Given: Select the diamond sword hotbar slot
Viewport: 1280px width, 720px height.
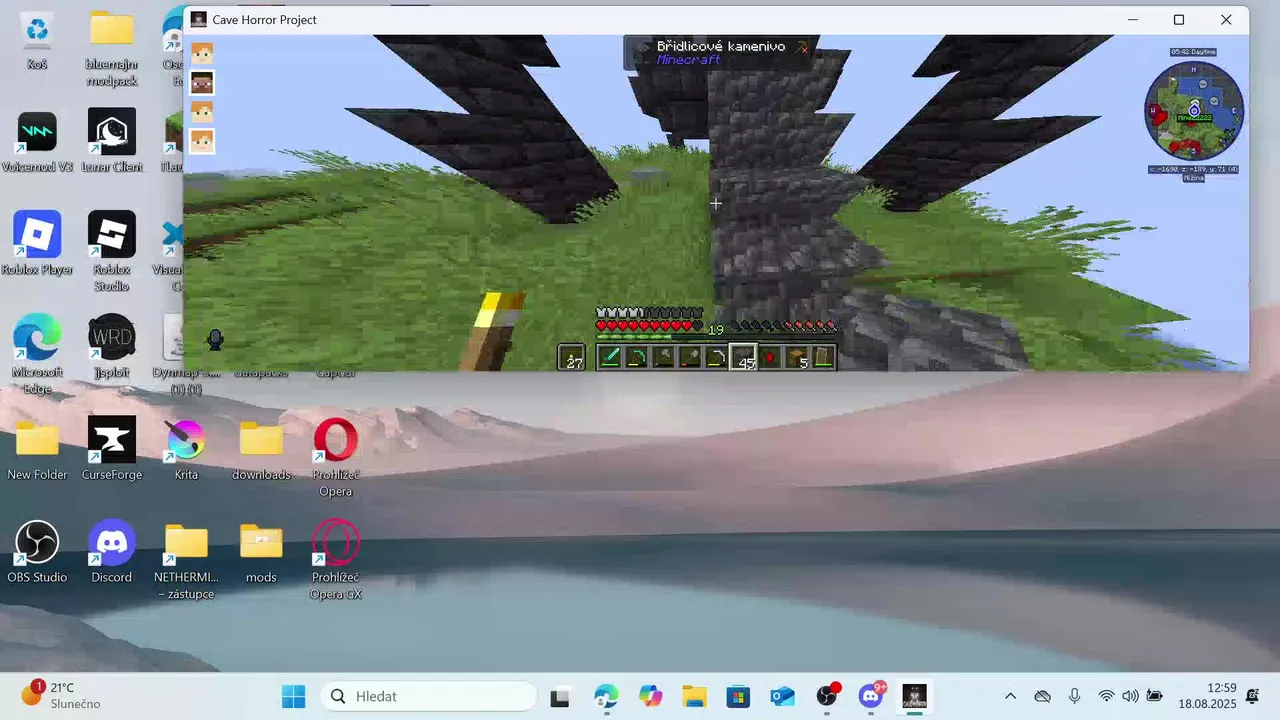Looking at the screenshot, I should (x=610, y=357).
